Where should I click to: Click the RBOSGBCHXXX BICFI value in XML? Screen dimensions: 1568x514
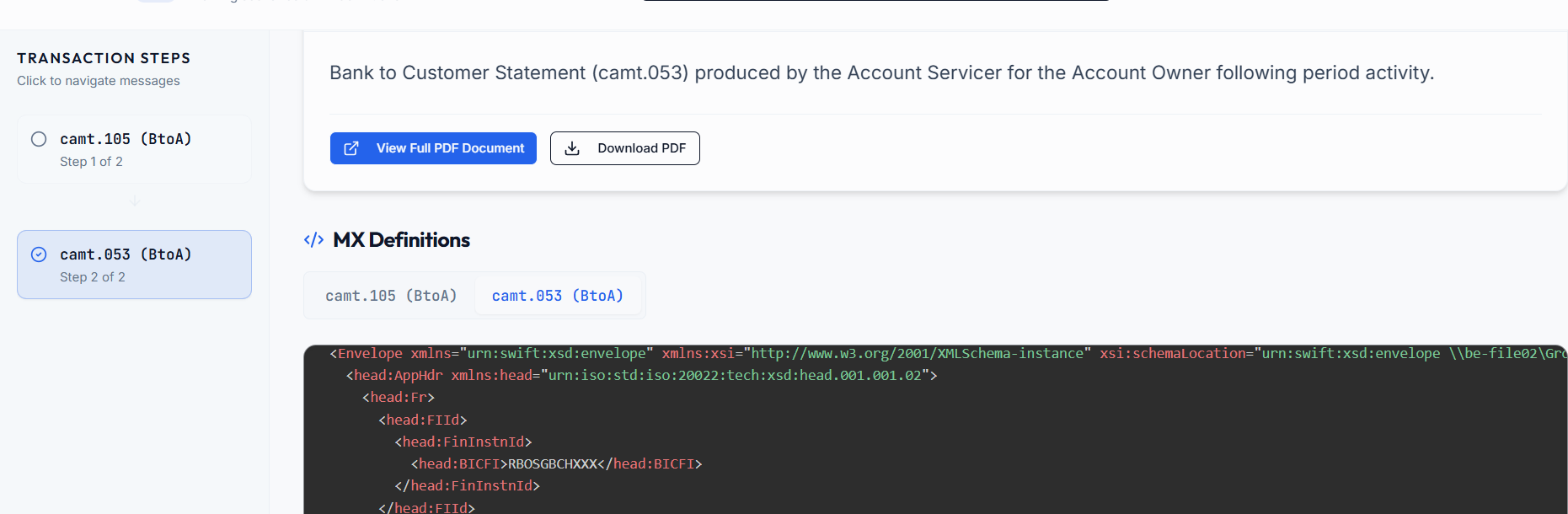point(552,463)
